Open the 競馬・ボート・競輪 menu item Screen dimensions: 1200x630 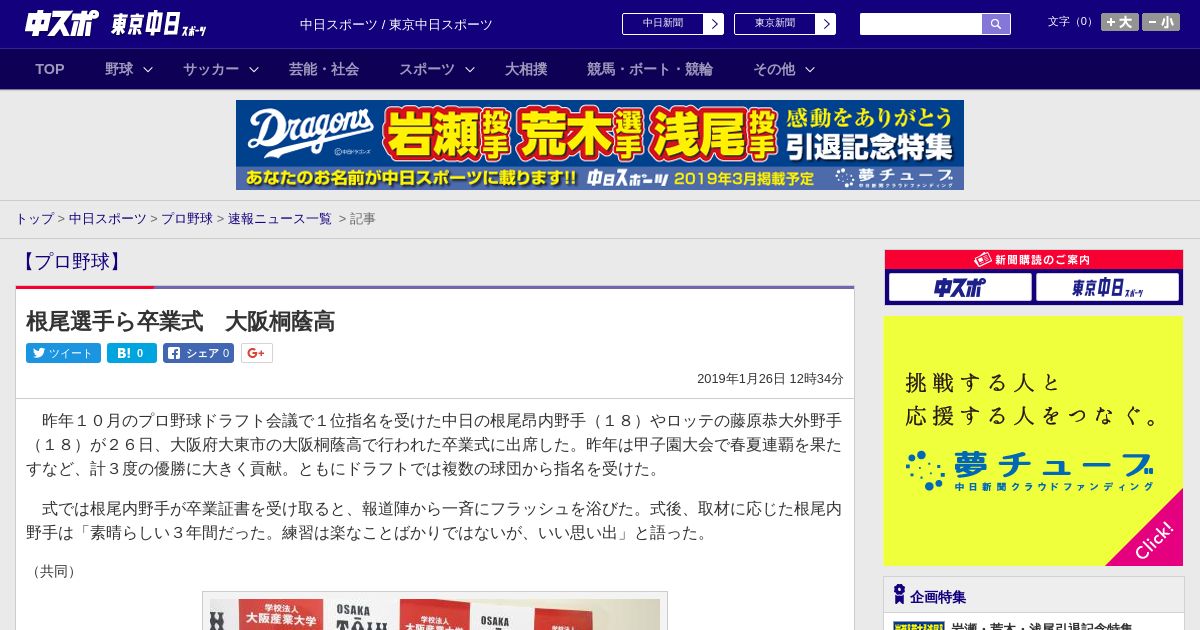point(650,69)
